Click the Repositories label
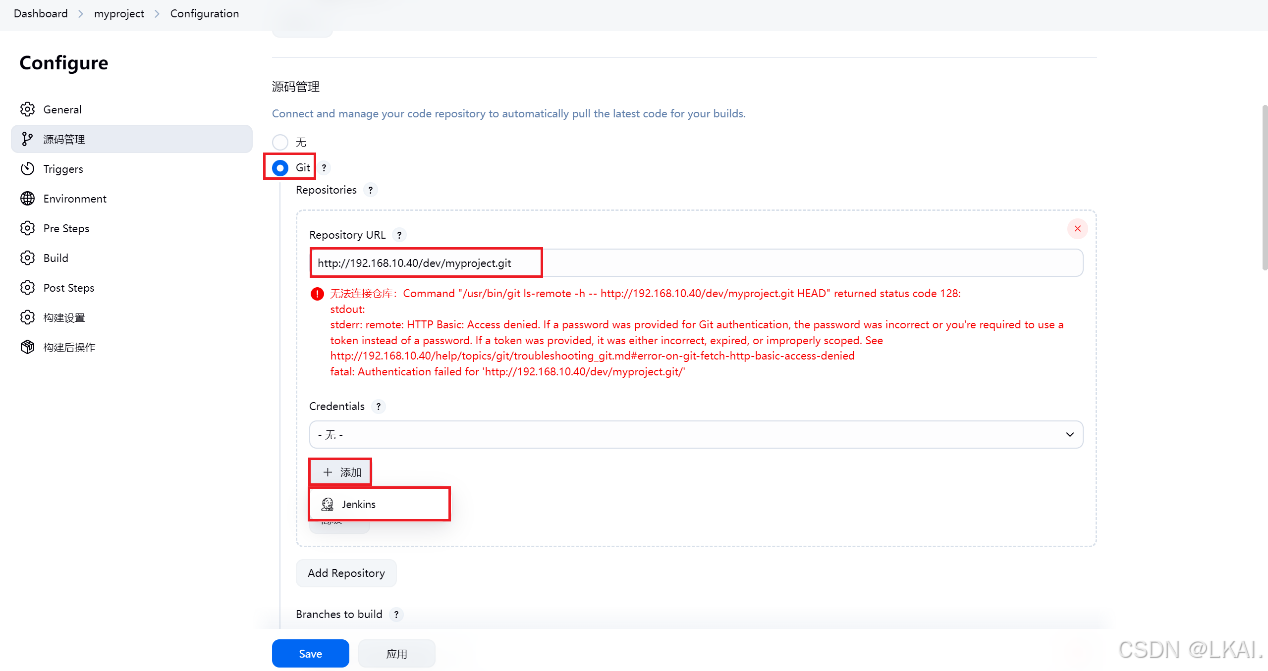 326,190
